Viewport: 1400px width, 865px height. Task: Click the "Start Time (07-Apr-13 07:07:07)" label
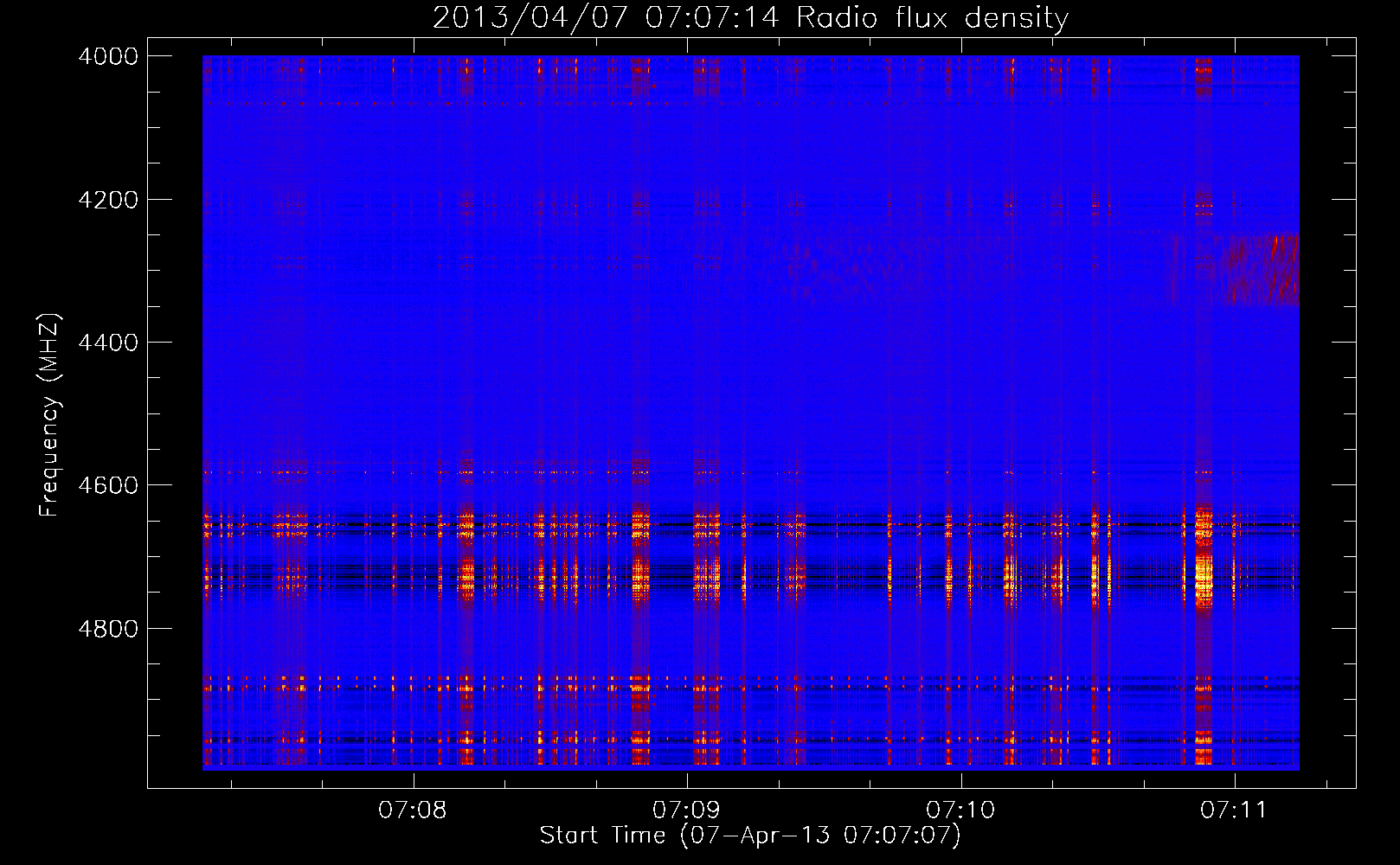point(750,836)
